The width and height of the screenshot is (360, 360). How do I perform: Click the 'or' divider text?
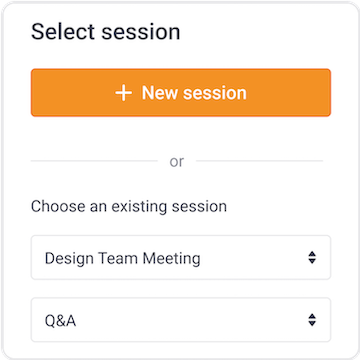click(177, 162)
